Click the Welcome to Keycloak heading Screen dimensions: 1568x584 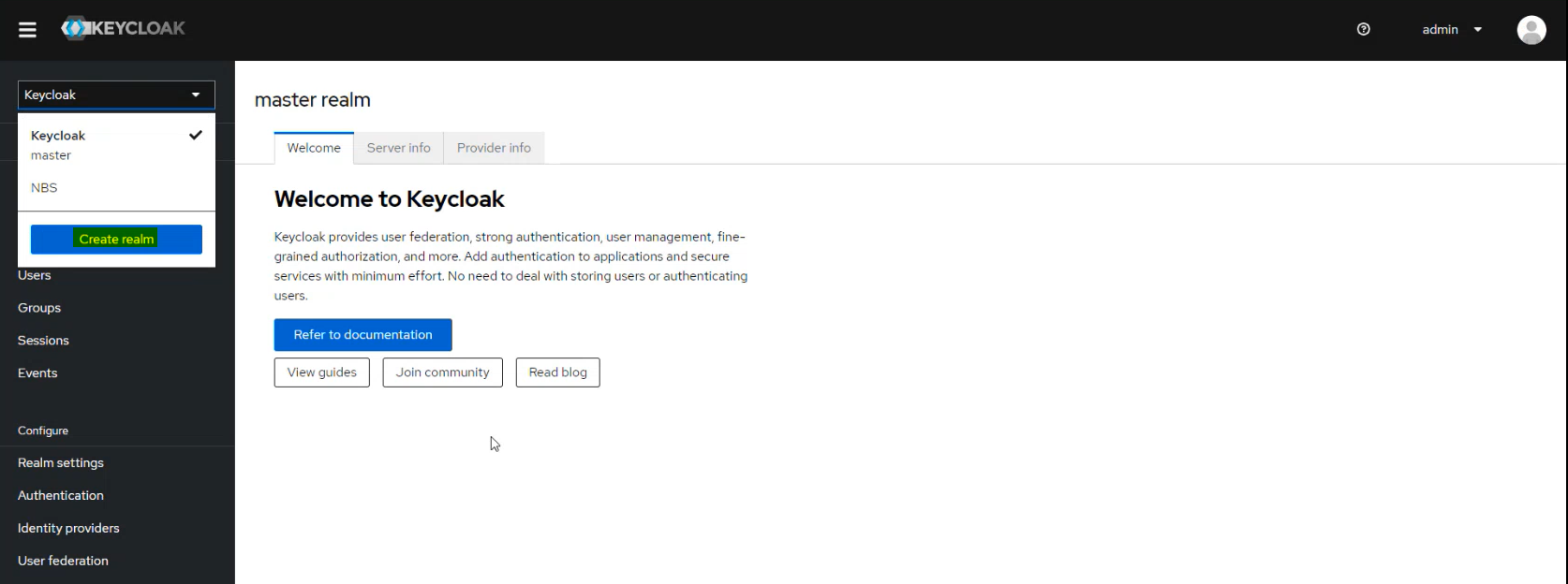[389, 199]
